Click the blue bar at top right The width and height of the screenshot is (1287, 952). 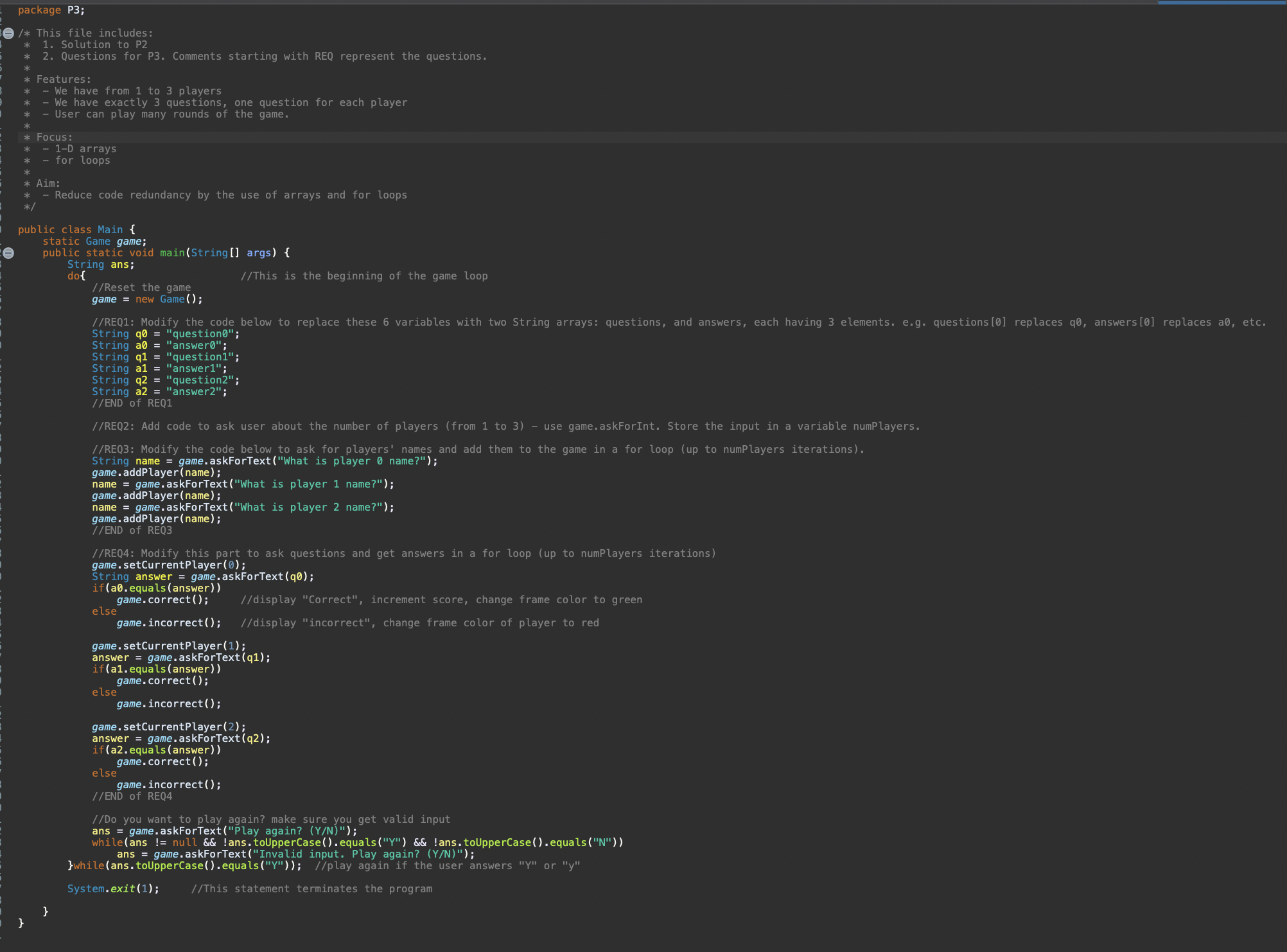(1221, 3)
